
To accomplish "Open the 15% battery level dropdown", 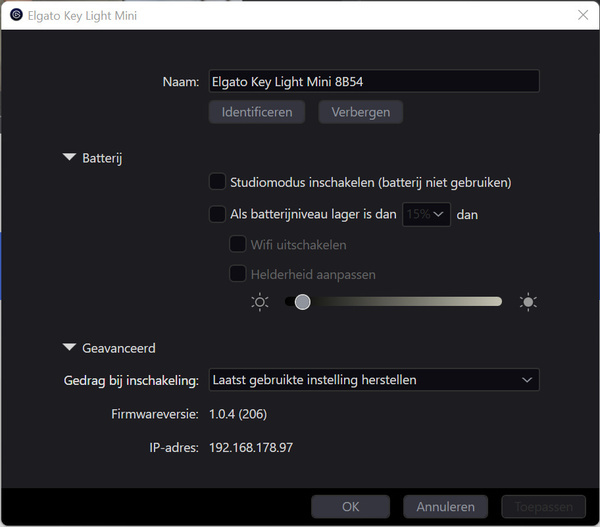I will tap(426, 214).
